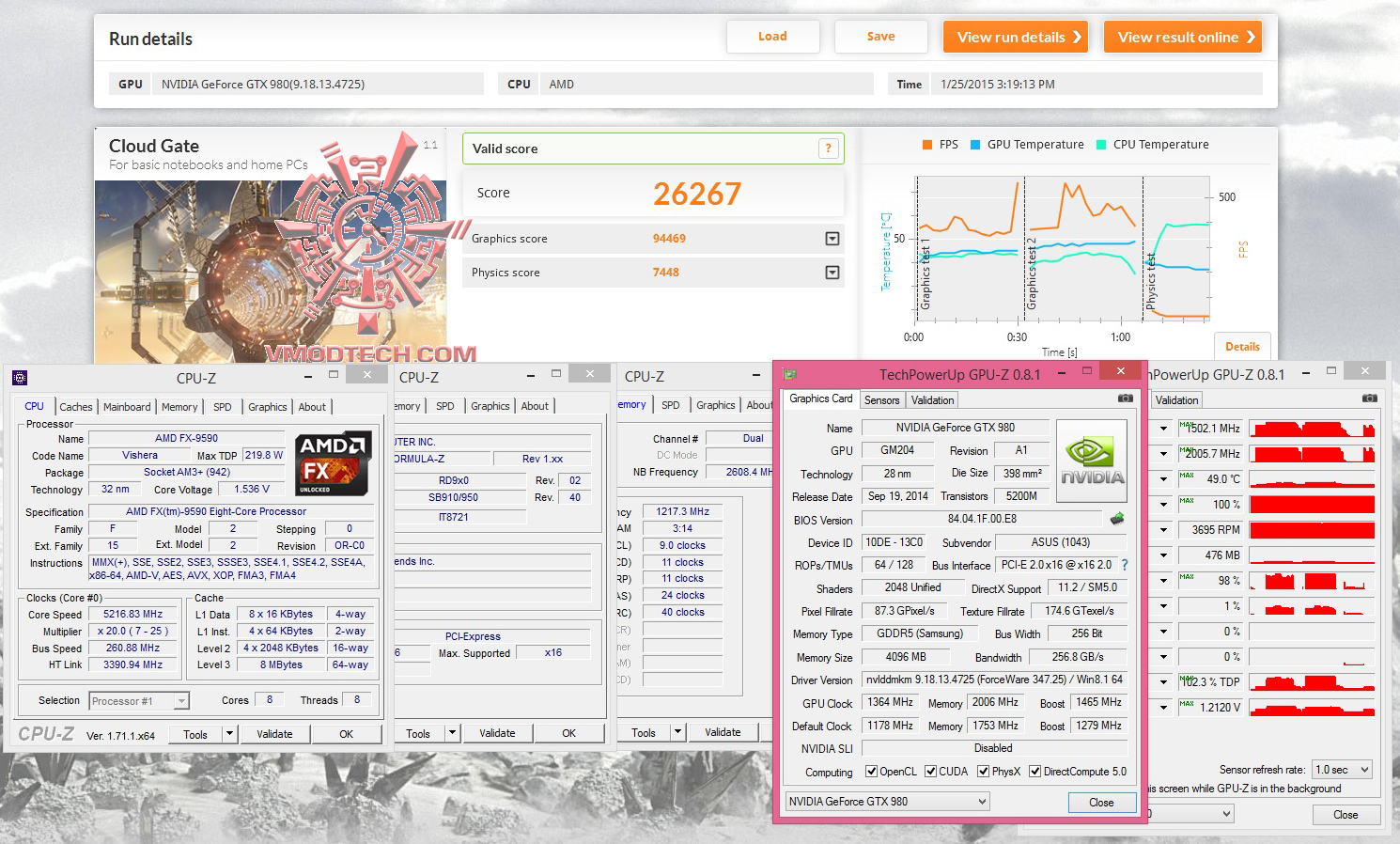This screenshot has height=844, width=1400.
Task: Open Graphics tab in first CPU-Z window
Action: coord(268,407)
